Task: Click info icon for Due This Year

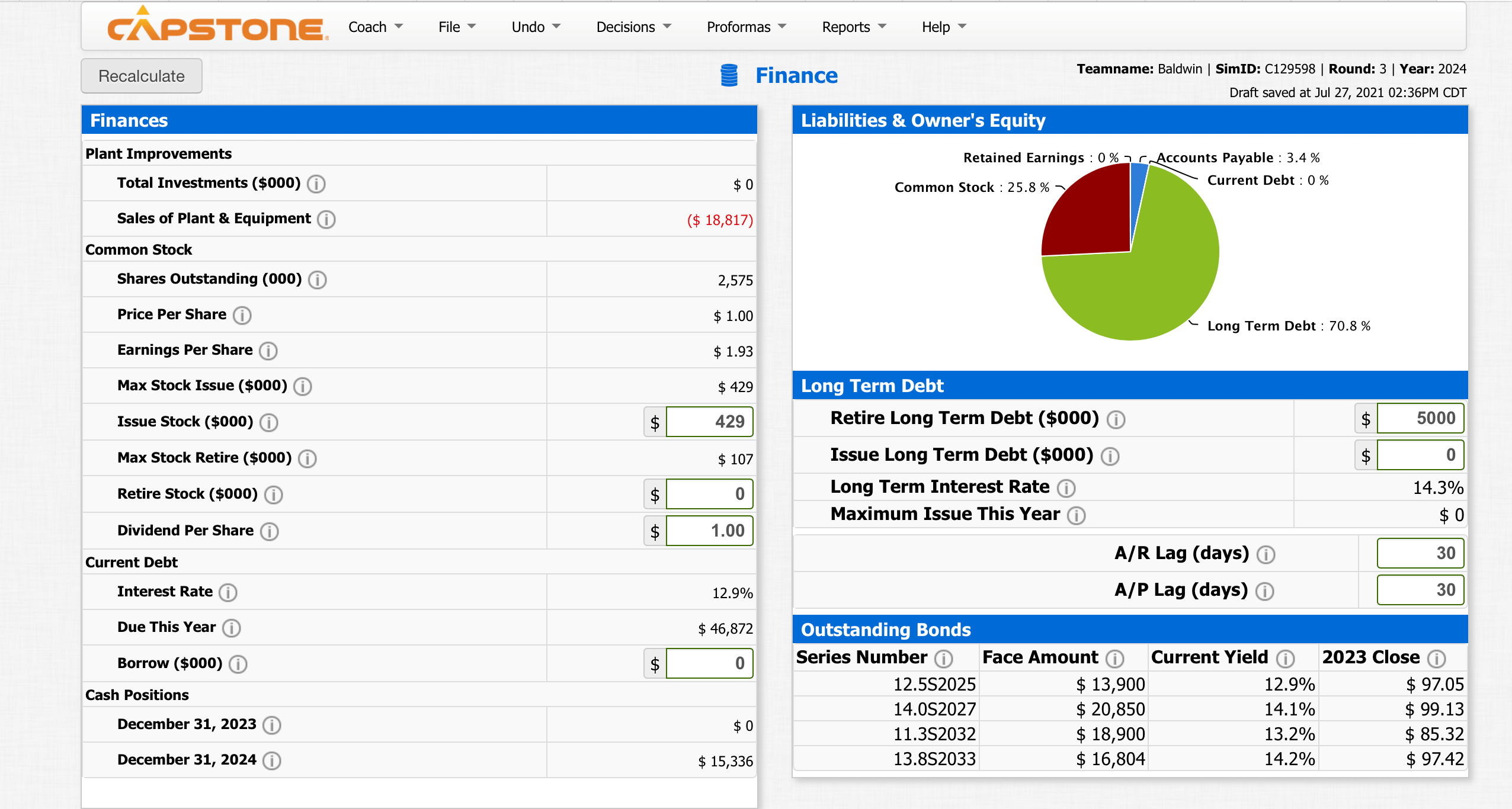Action: tap(232, 628)
